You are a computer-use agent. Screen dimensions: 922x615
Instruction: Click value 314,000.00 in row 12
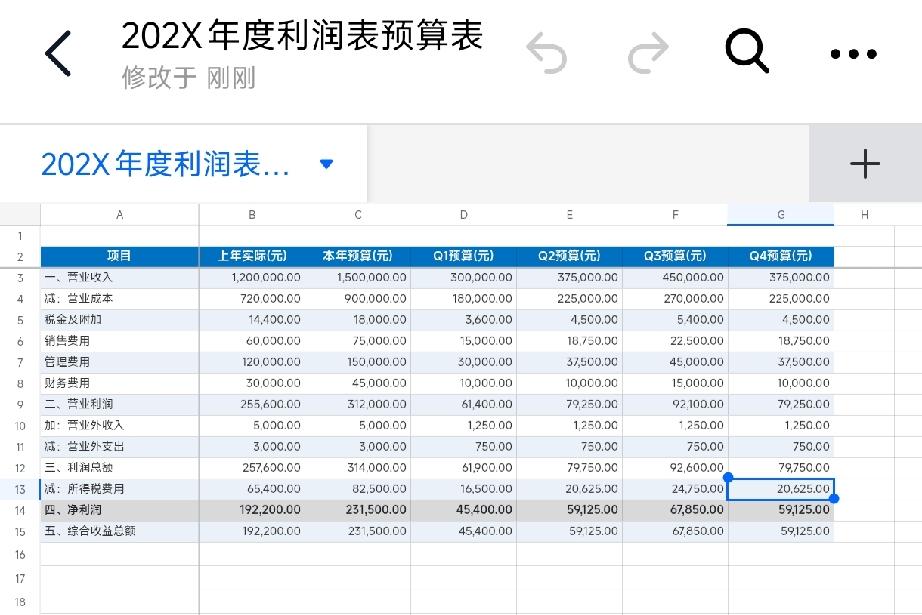tap(376, 468)
